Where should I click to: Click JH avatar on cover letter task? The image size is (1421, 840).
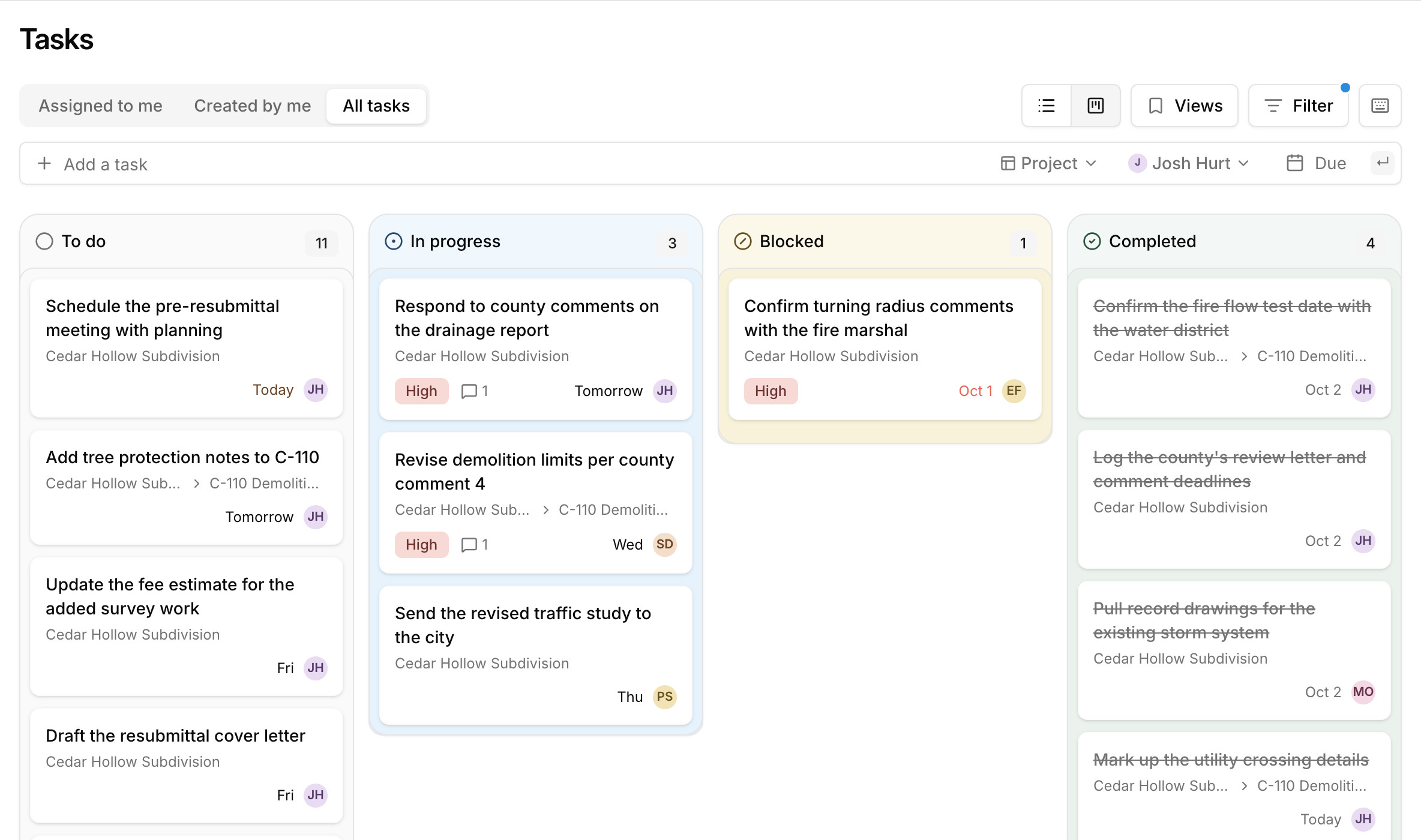coord(316,796)
